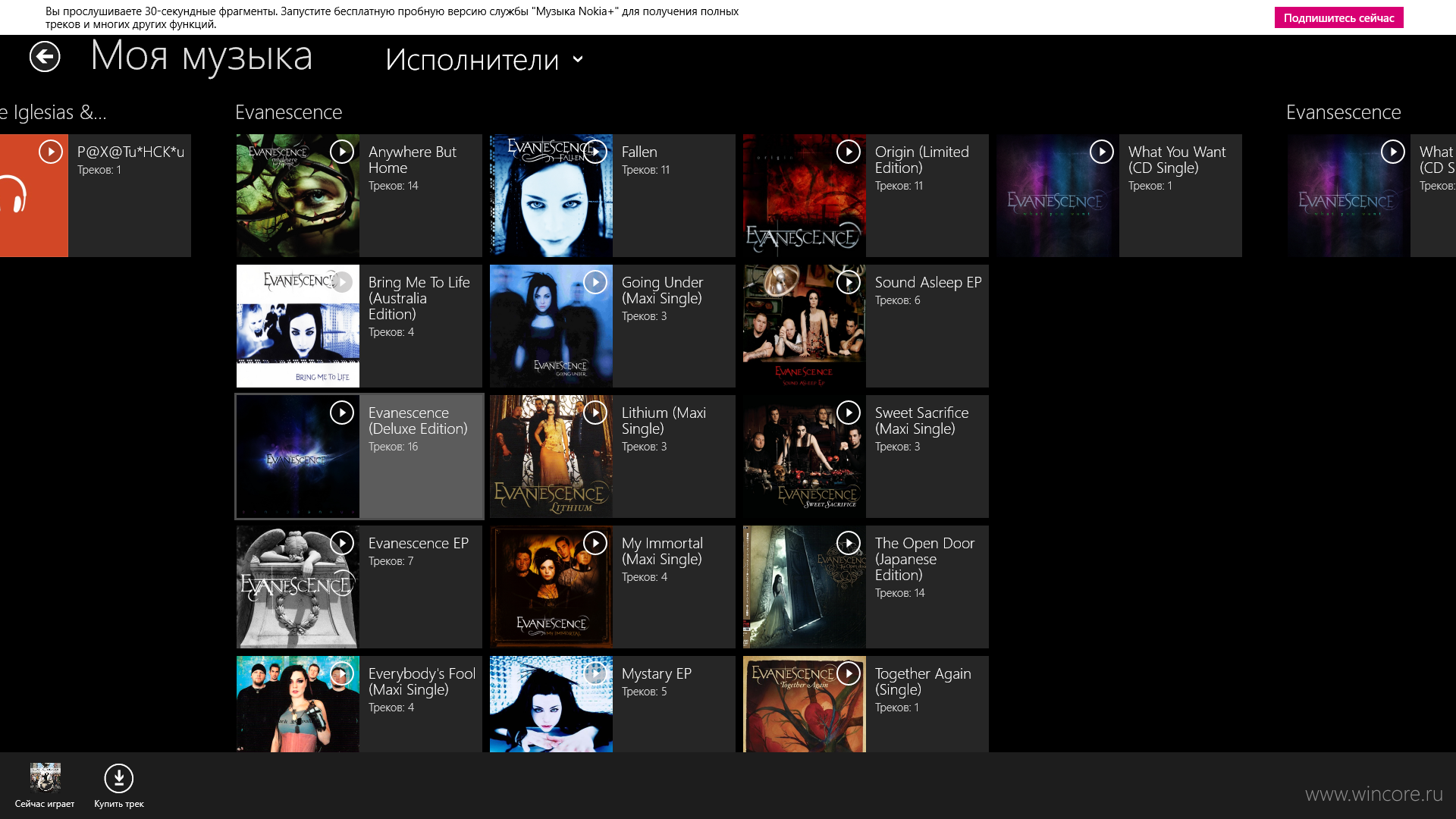The image size is (1456, 819).
Task: Go back using the circular arrow button
Action: click(45, 57)
